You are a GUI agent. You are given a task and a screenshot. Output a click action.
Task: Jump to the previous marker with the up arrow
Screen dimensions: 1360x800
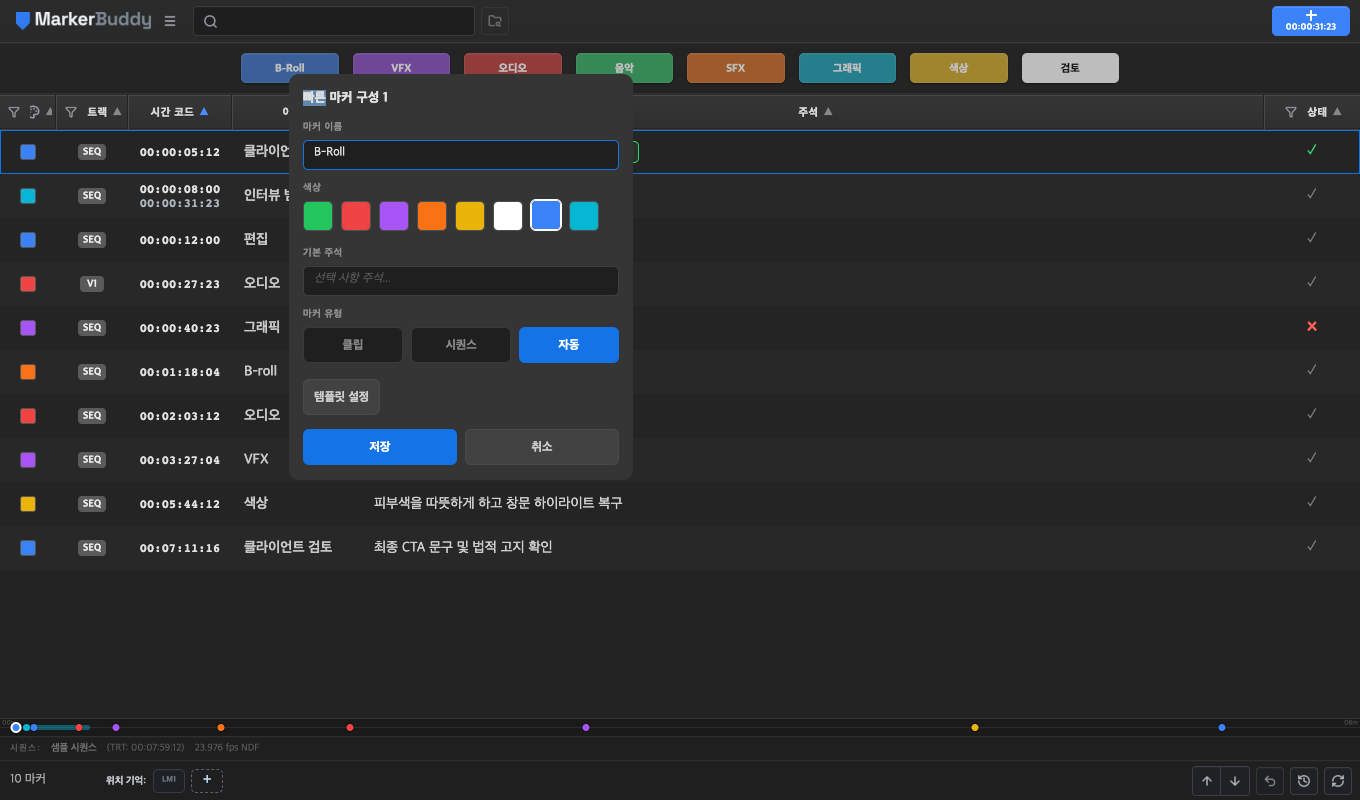click(1207, 781)
